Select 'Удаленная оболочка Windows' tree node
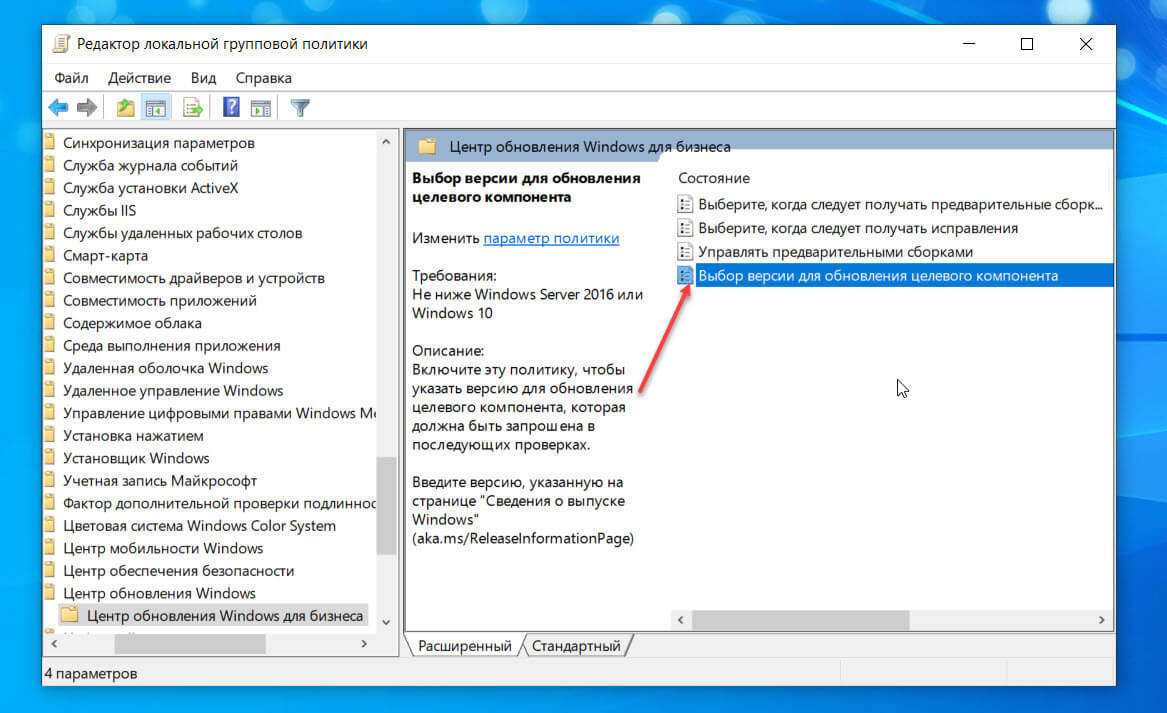 (x=165, y=368)
